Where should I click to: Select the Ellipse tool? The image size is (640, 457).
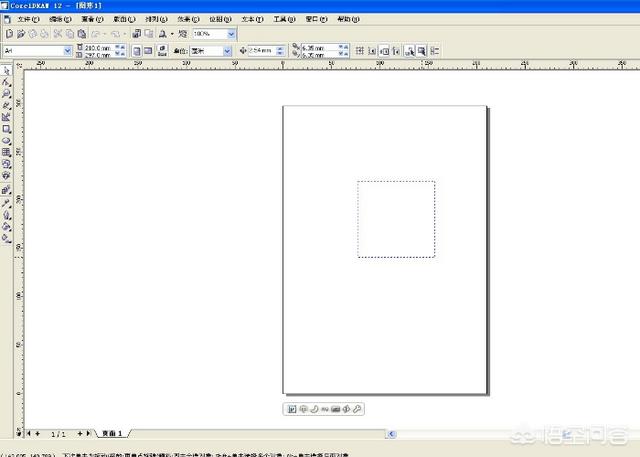tap(6, 141)
